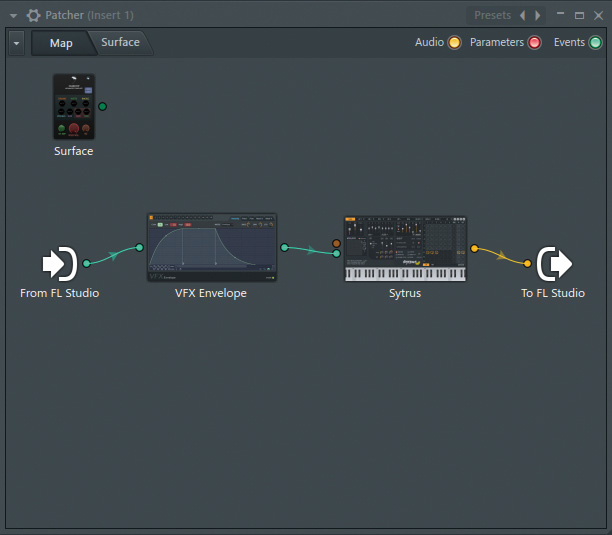Click From FL Studio's event output port
The image size is (612, 535).
87,263
